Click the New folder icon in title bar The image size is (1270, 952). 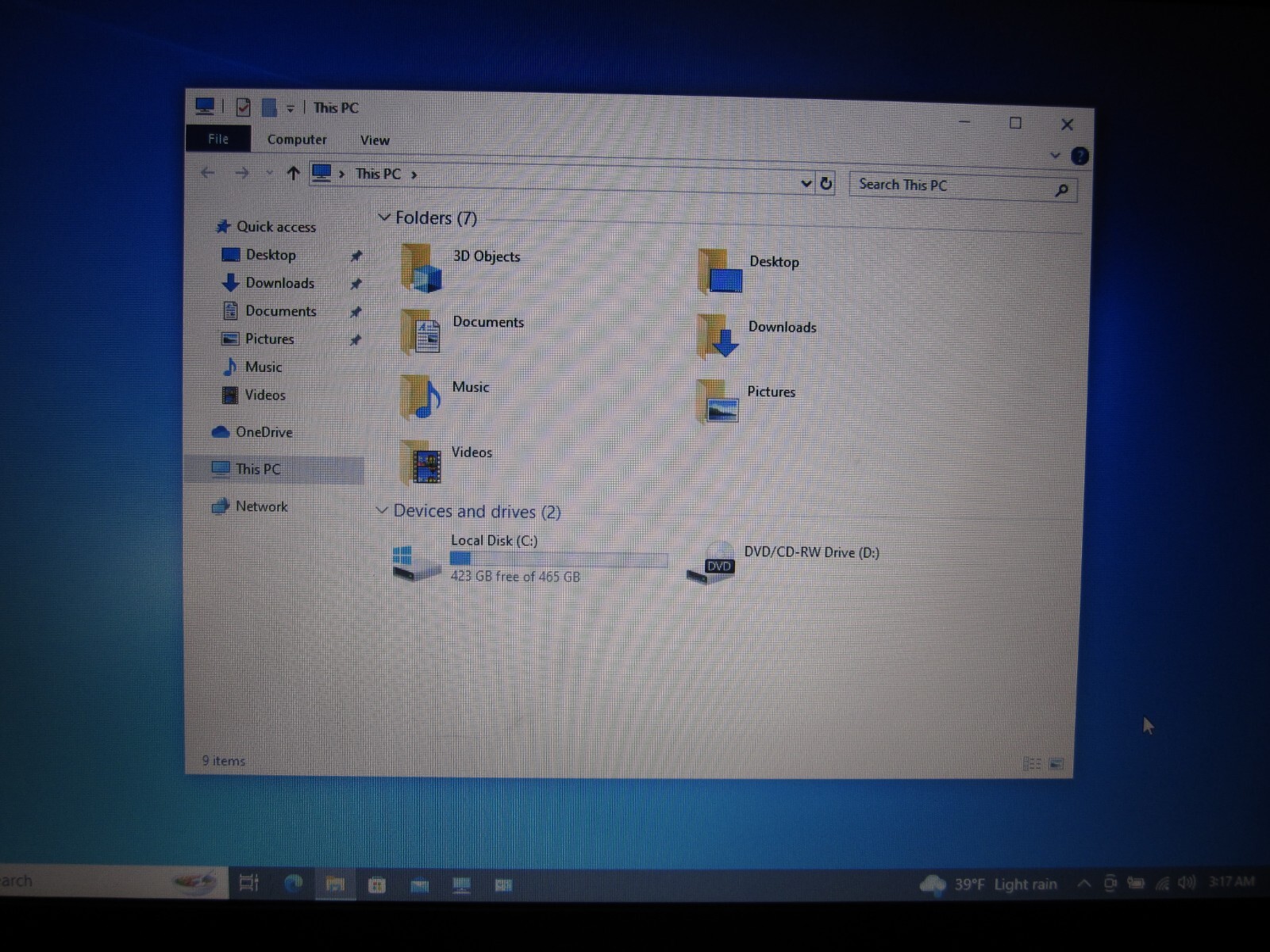pyautogui.click(x=269, y=107)
